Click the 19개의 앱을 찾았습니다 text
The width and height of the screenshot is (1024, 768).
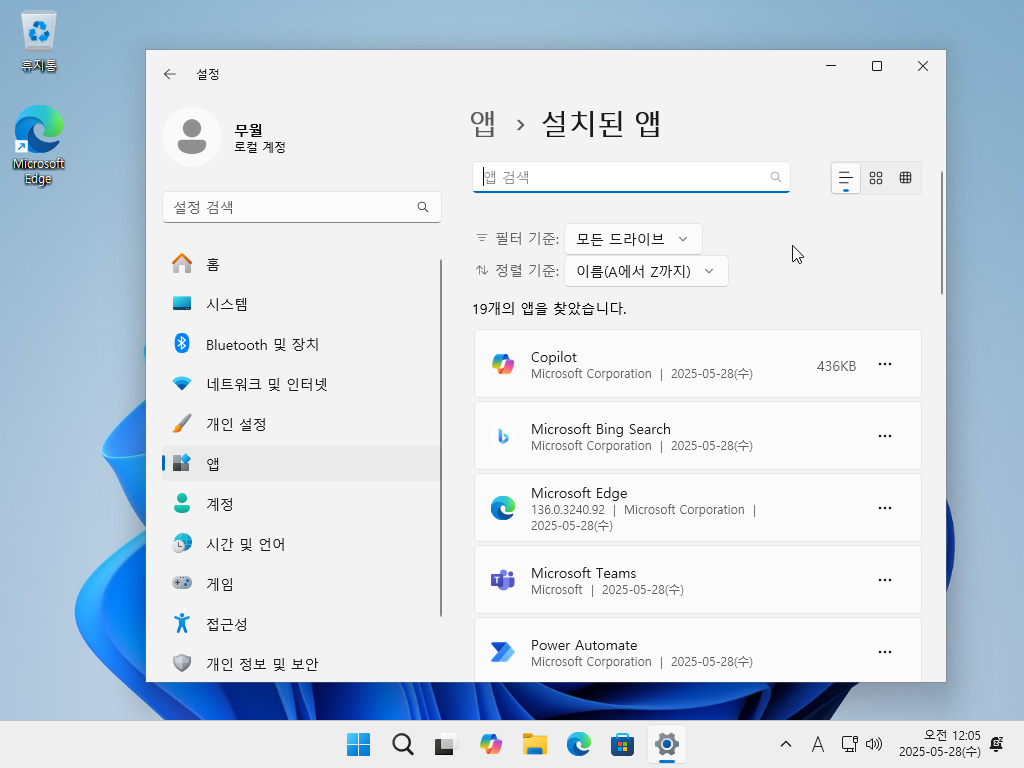549,308
